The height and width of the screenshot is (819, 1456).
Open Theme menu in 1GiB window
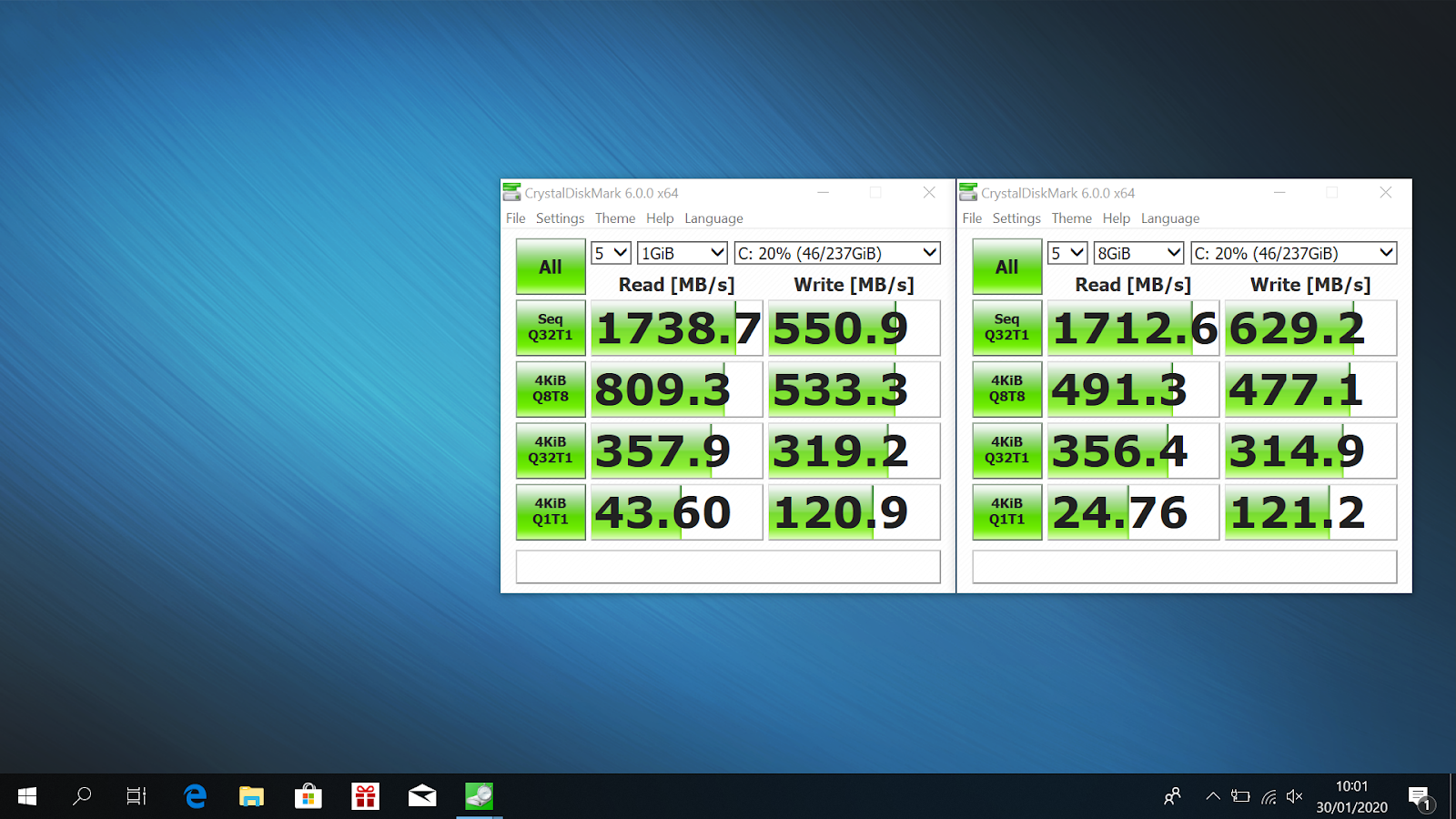click(x=615, y=218)
